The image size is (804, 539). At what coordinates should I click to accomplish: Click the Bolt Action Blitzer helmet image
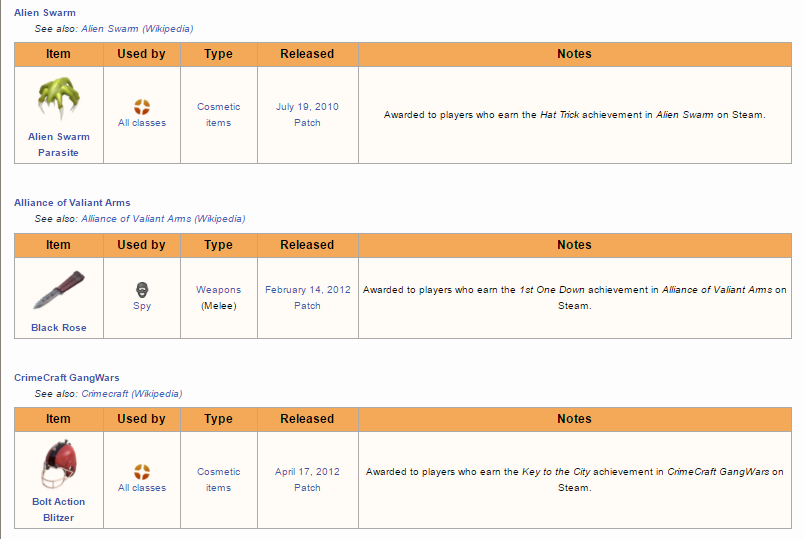click(x=58, y=464)
